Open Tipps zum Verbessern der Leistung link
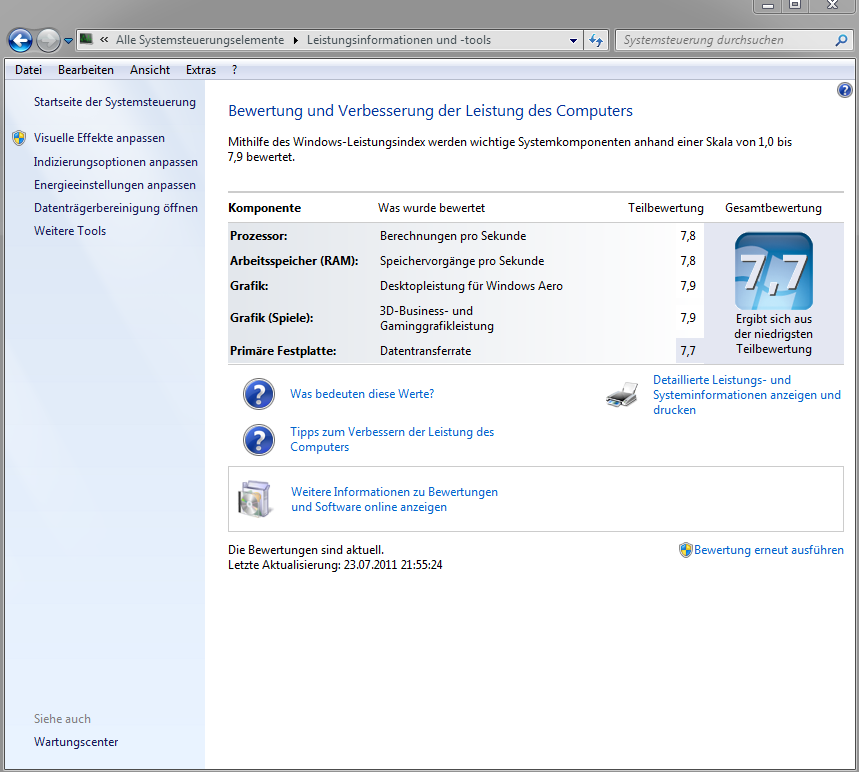 pos(392,439)
